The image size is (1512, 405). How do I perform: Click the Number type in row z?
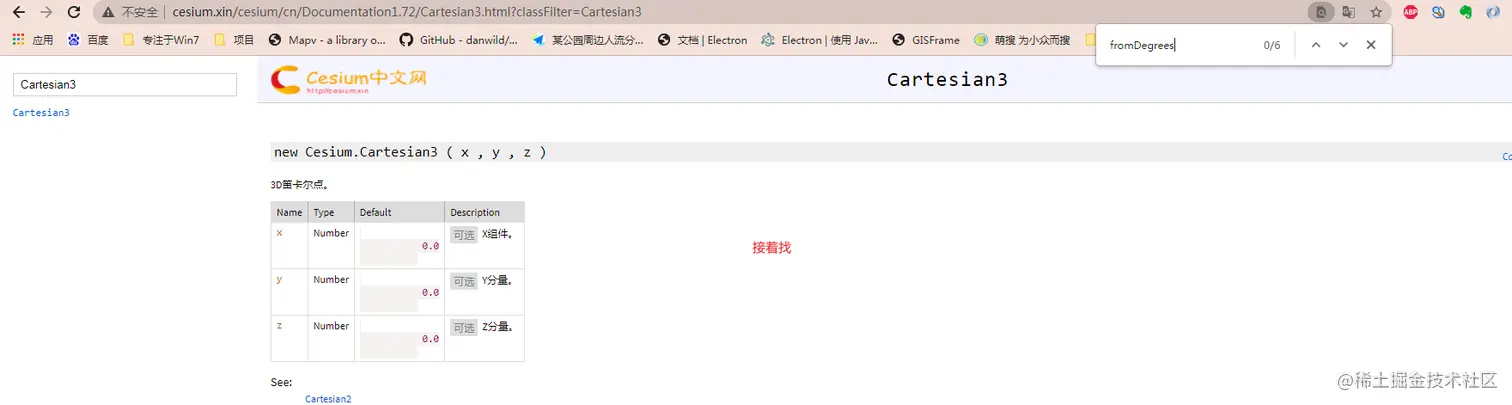coord(331,326)
